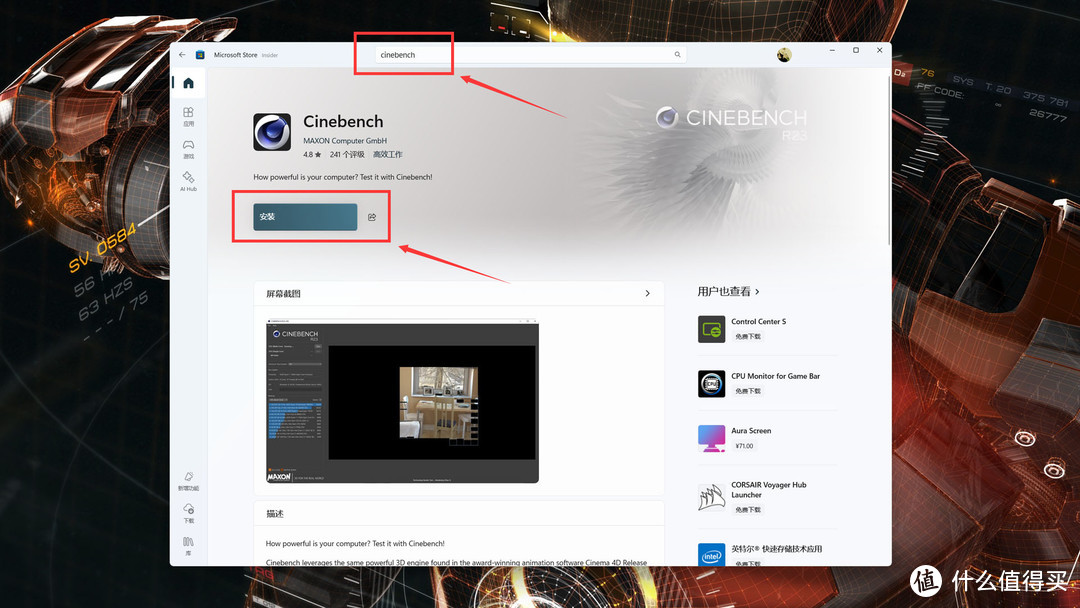This screenshot has width=1080, height=608.
Task: Click the Aura Screen title
Action: pyautogui.click(x=751, y=430)
